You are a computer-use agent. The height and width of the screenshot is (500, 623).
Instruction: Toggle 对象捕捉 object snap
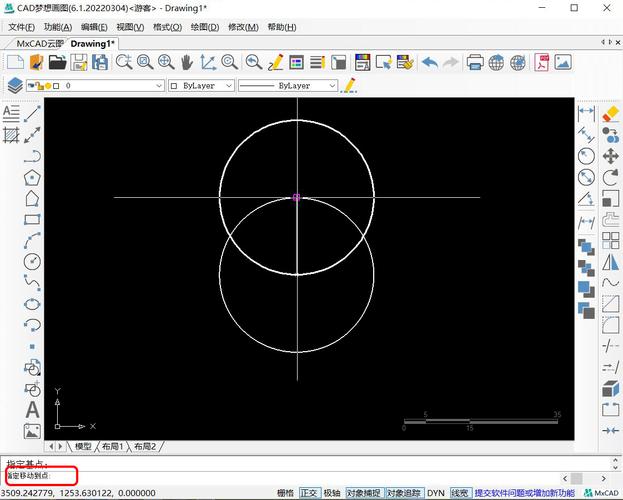pos(363,493)
